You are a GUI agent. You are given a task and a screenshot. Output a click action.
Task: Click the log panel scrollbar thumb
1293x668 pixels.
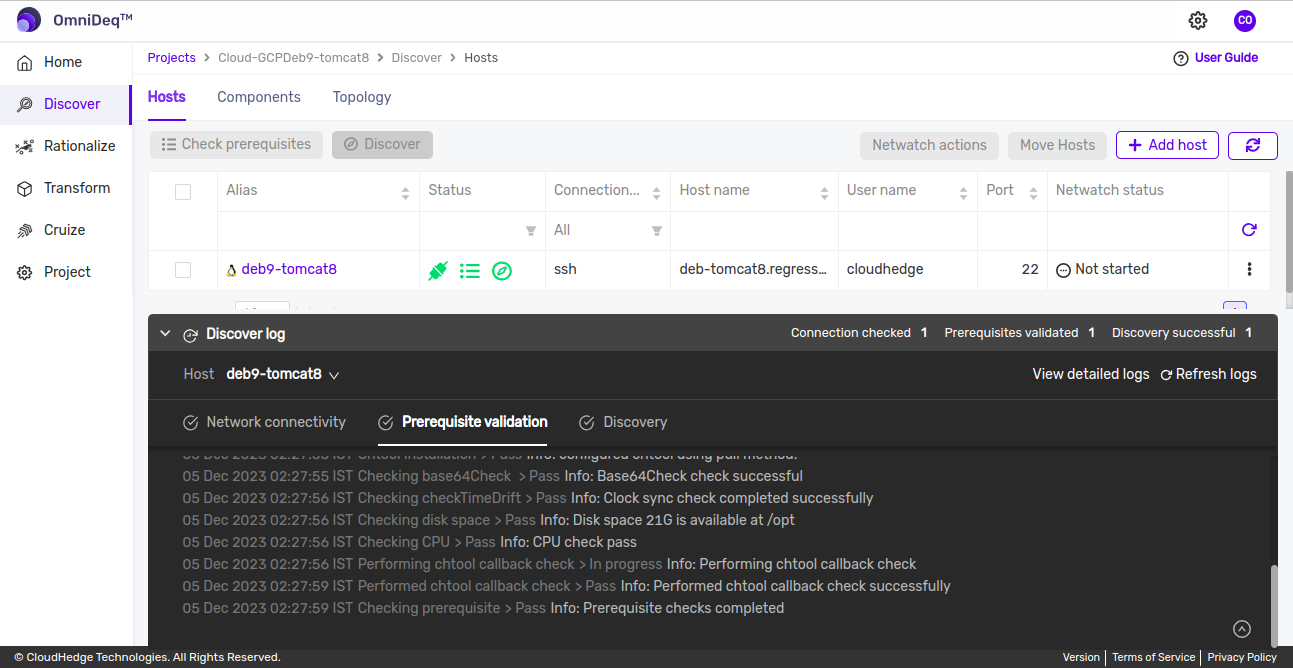(x=1273, y=605)
